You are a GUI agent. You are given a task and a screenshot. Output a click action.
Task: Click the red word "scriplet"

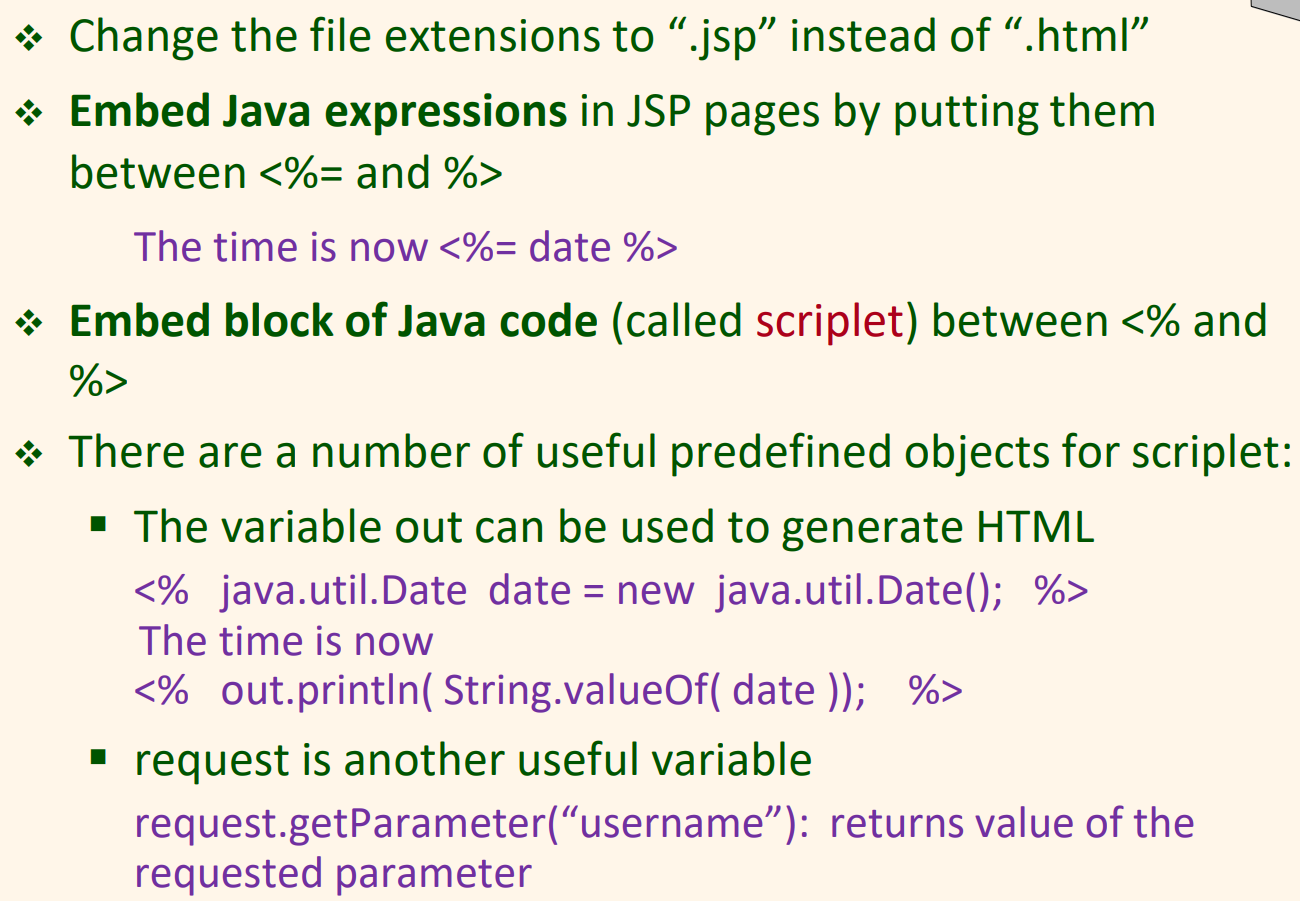click(x=830, y=322)
